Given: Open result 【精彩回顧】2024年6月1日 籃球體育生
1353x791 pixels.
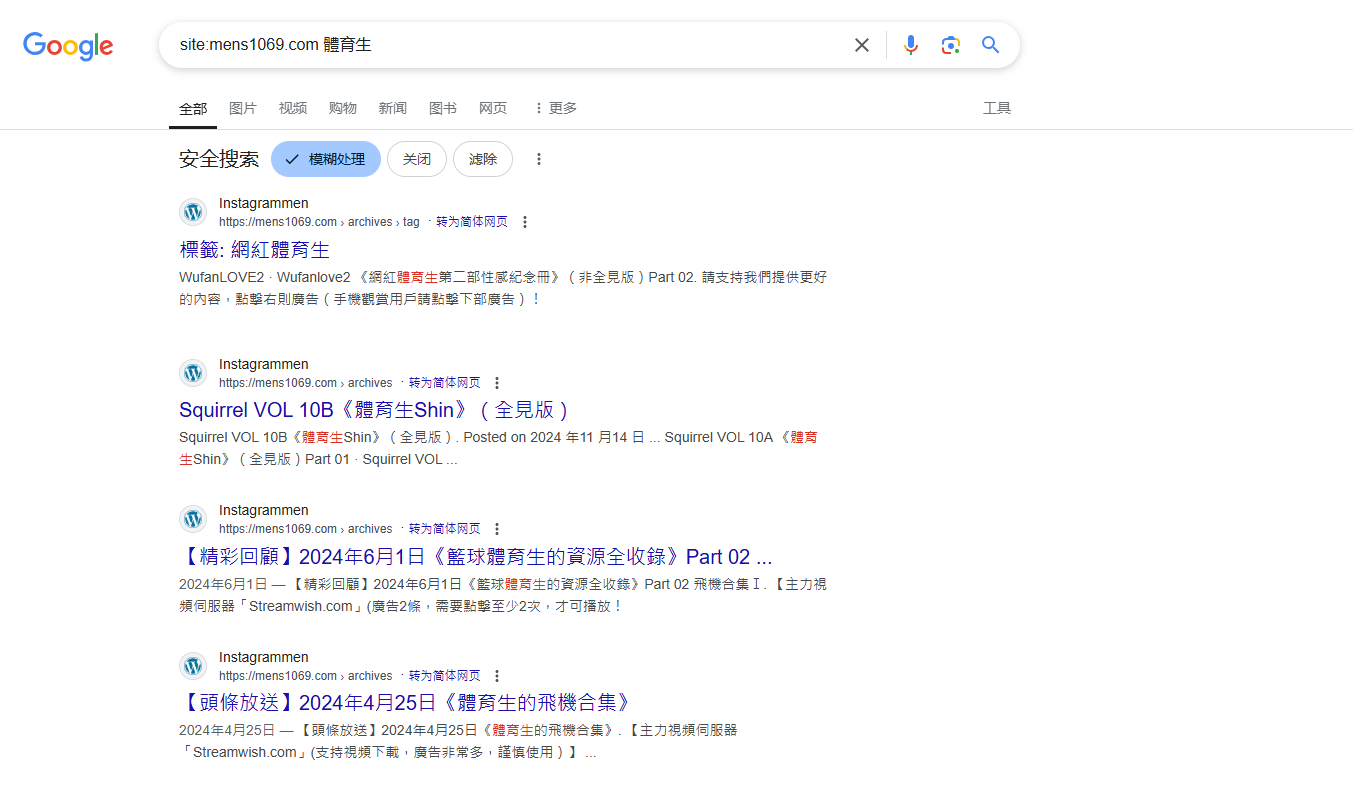Looking at the screenshot, I should coord(476,557).
